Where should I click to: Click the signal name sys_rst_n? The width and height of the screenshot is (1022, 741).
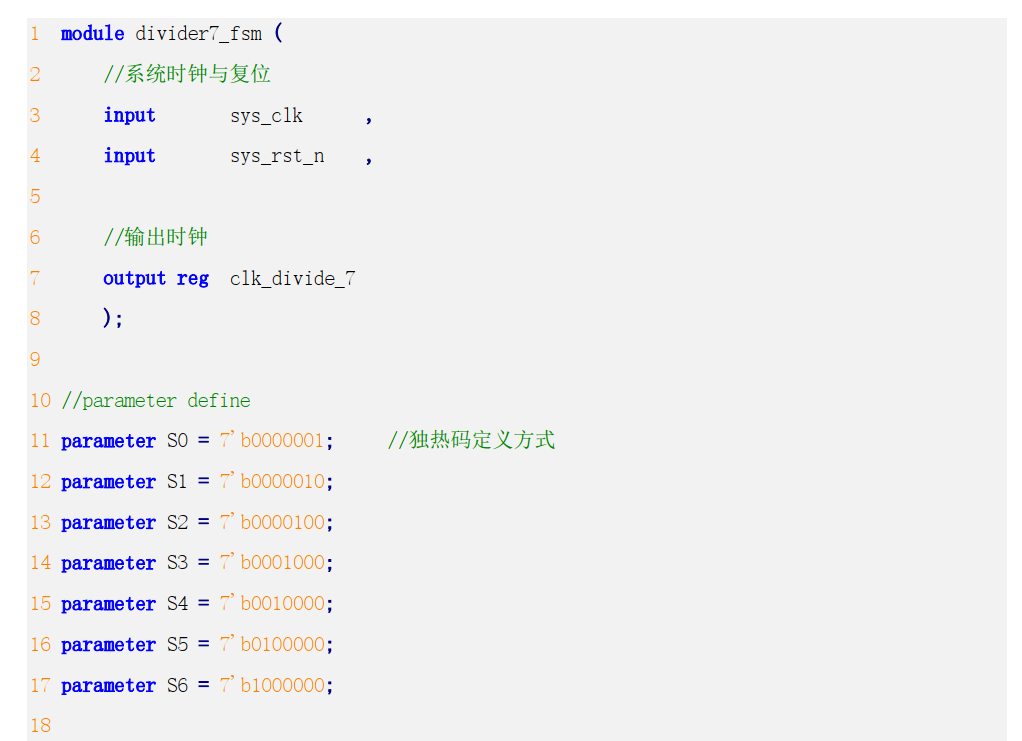pyautogui.click(x=277, y=156)
